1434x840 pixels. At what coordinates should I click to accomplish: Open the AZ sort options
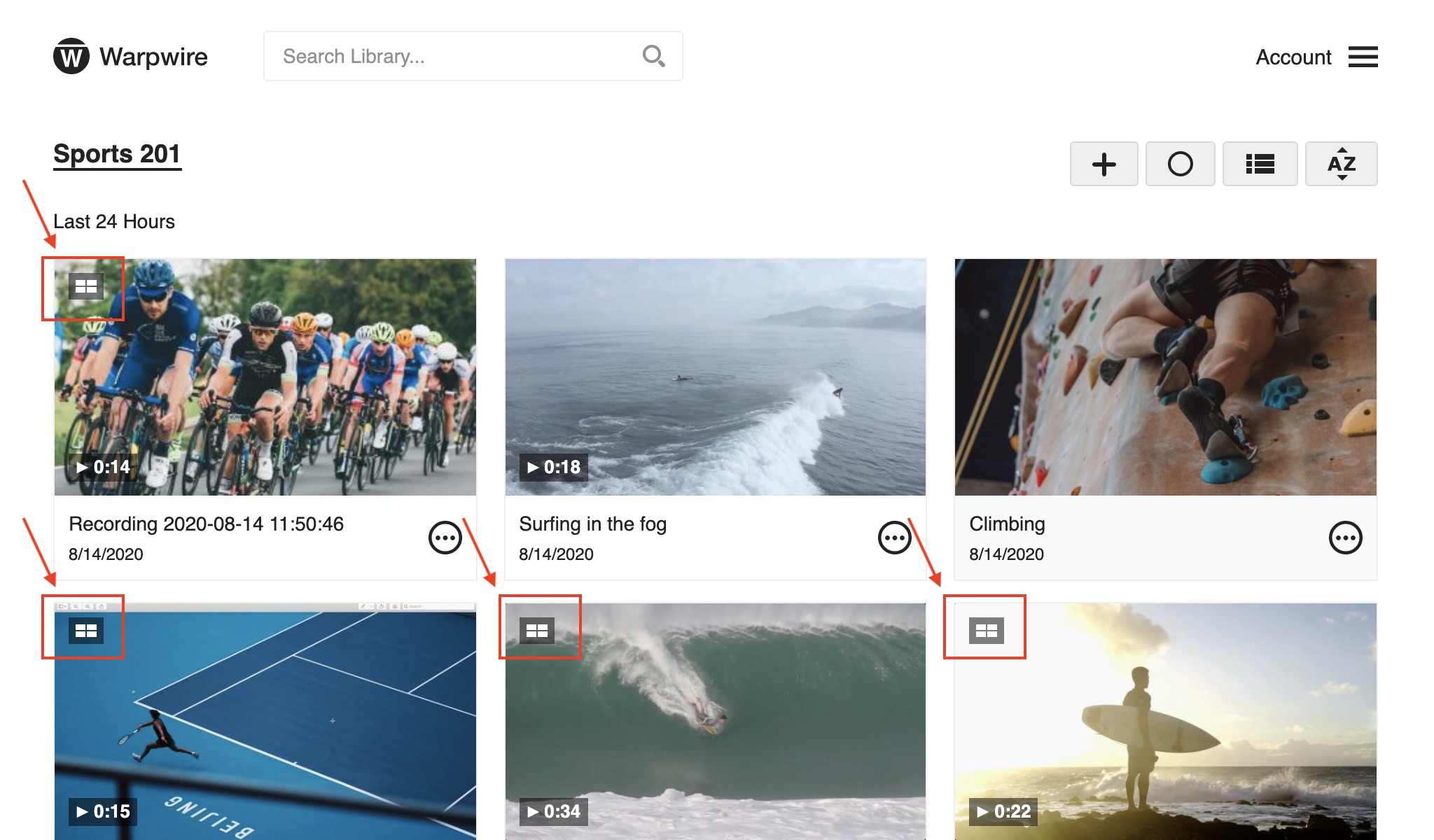[1341, 164]
